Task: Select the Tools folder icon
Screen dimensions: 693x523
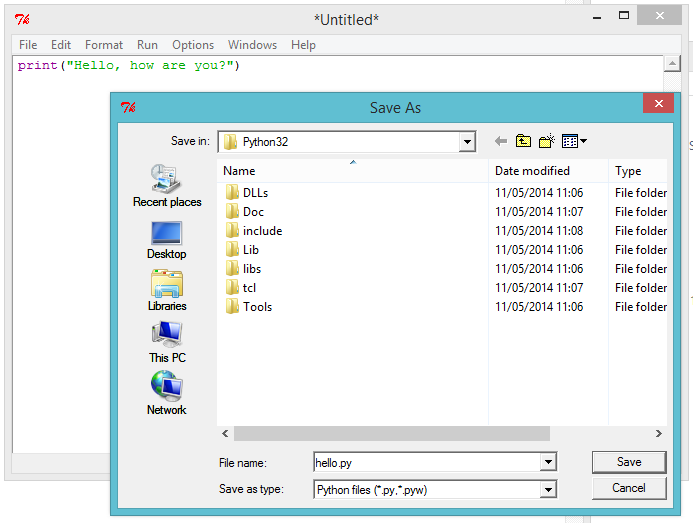Action: 232,307
